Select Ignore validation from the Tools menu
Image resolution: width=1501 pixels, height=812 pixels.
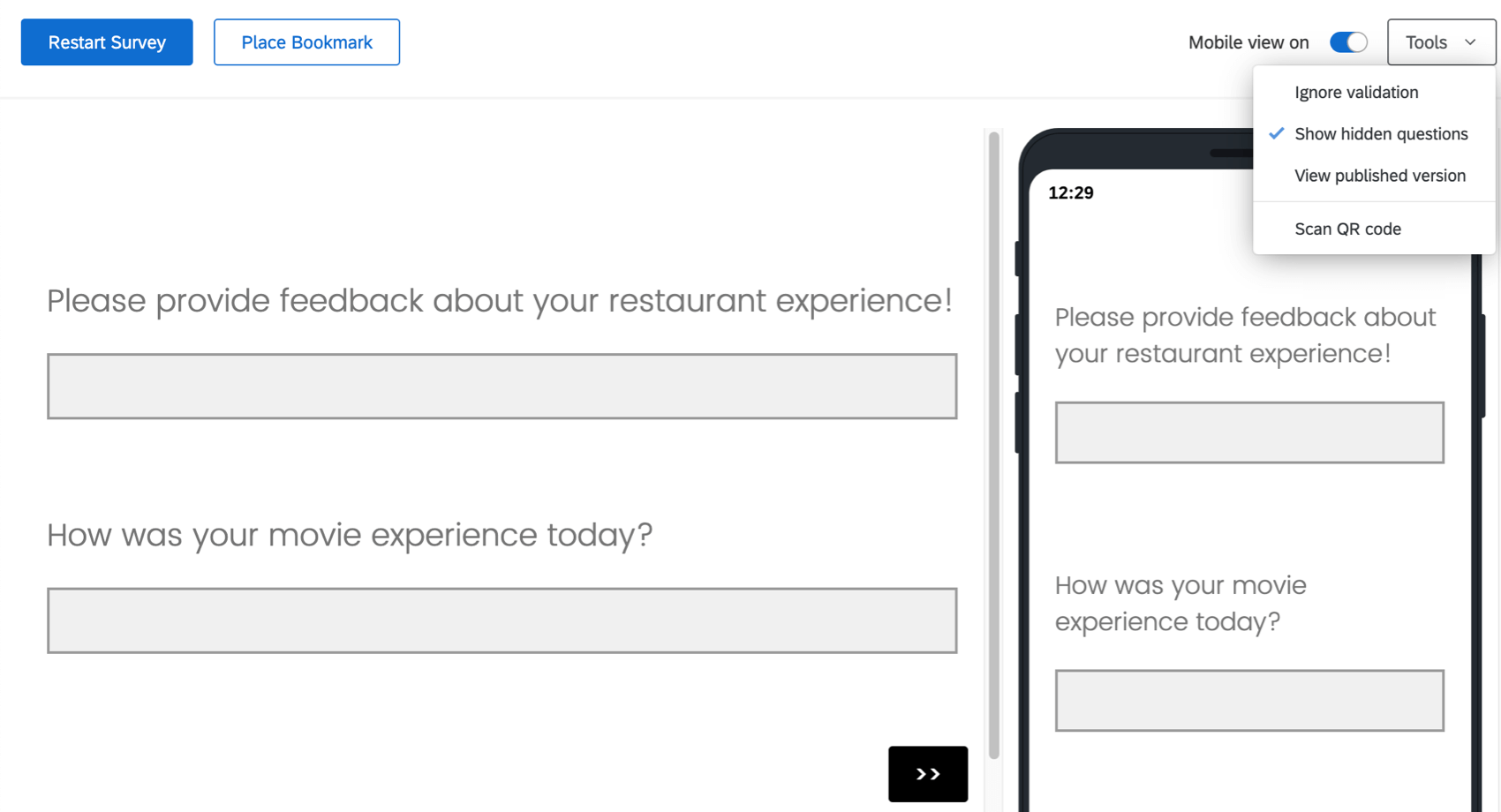[x=1355, y=92]
